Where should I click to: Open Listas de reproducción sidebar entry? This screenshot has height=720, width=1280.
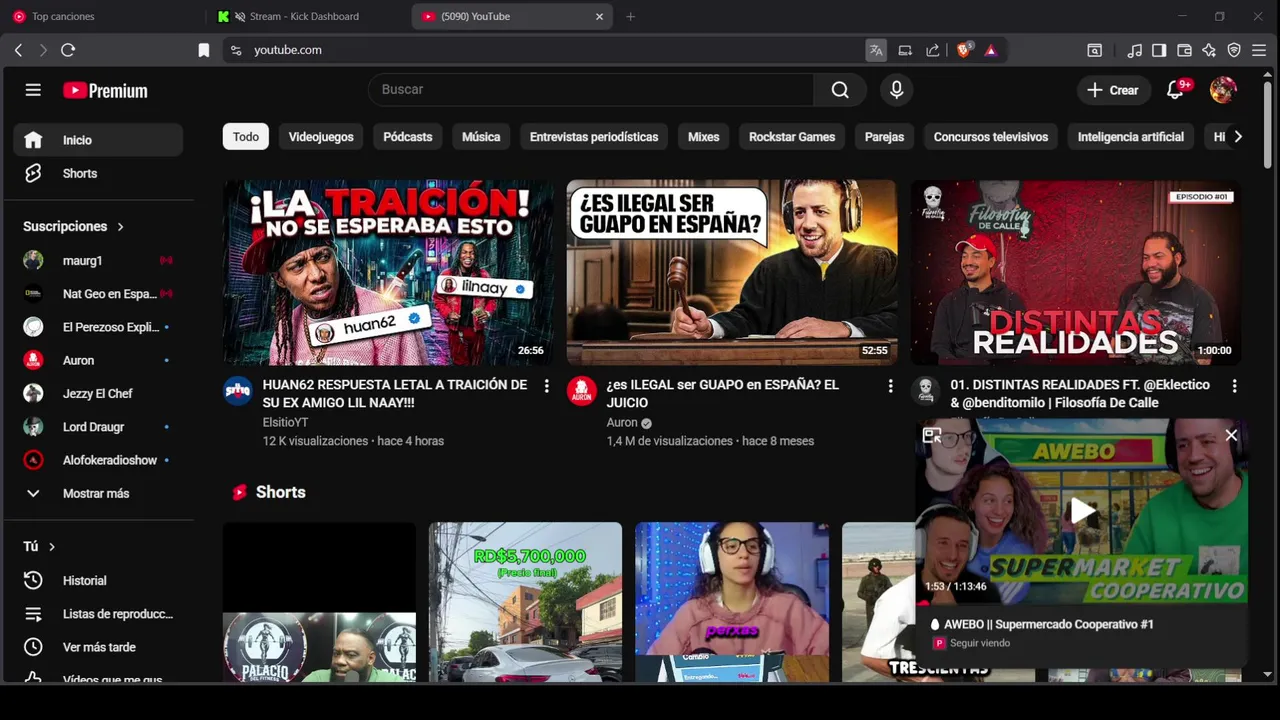(x=98, y=614)
